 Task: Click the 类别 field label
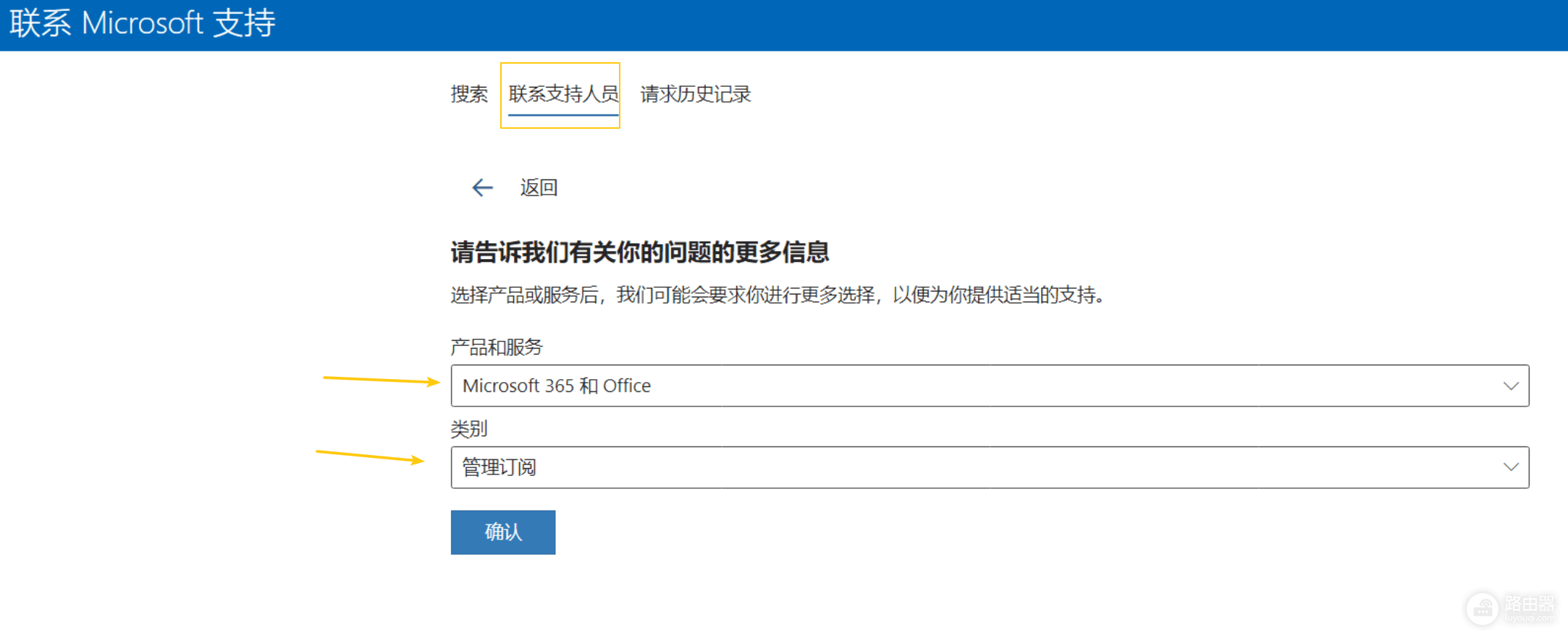tap(469, 429)
